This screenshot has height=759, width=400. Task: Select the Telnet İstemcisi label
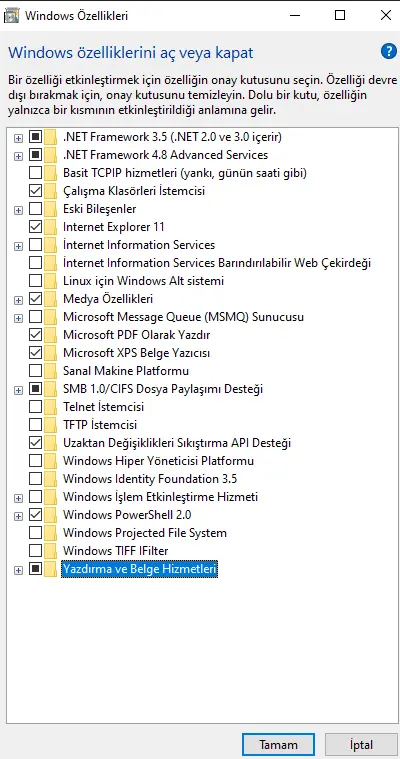click(x=103, y=407)
